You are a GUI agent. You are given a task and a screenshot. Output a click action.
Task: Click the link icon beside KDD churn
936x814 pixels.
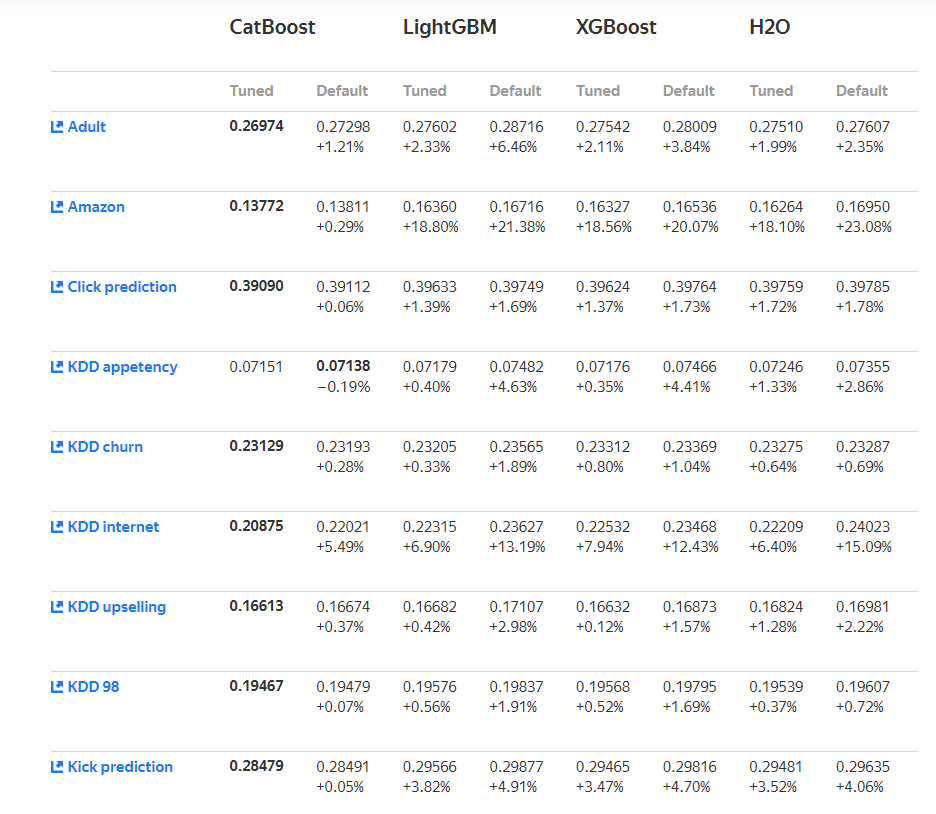(57, 447)
